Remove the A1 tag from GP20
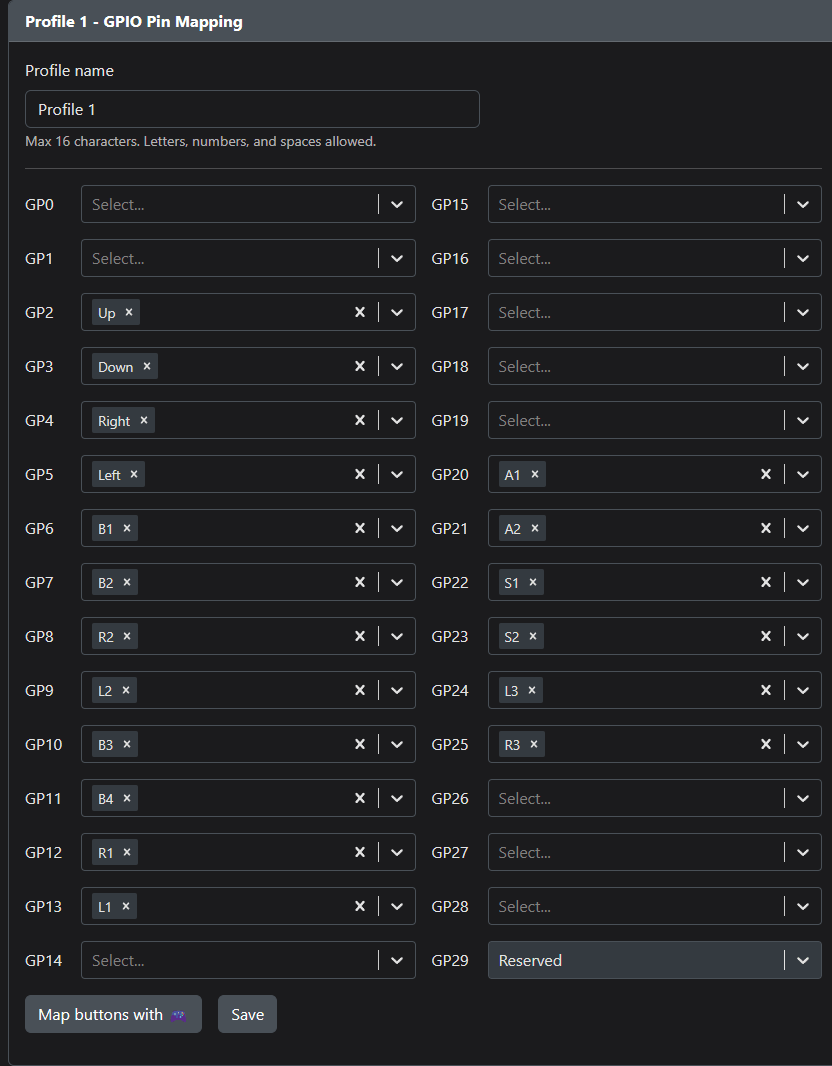The width and height of the screenshot is (832, 1066). [x=535, y=474]
